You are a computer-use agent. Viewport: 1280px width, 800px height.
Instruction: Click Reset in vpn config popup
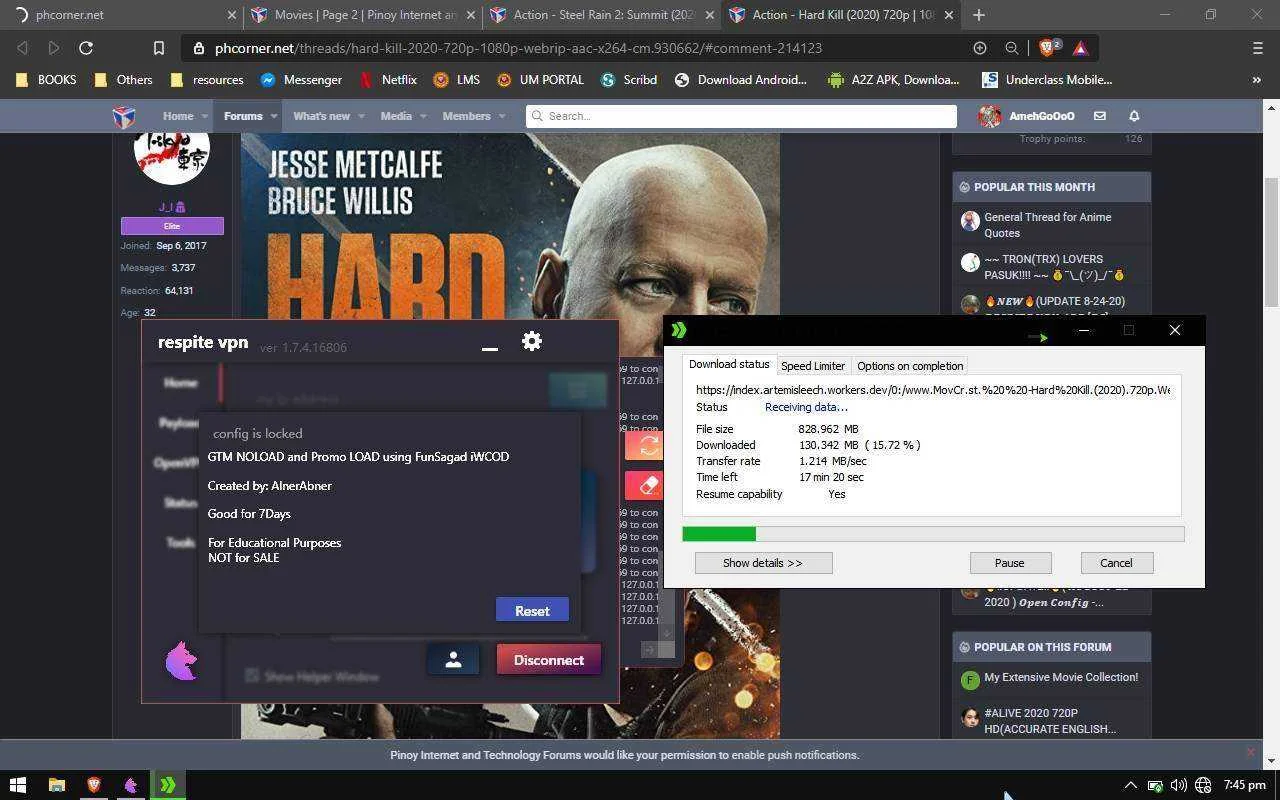pyautogui.click(x=532, y=610)
